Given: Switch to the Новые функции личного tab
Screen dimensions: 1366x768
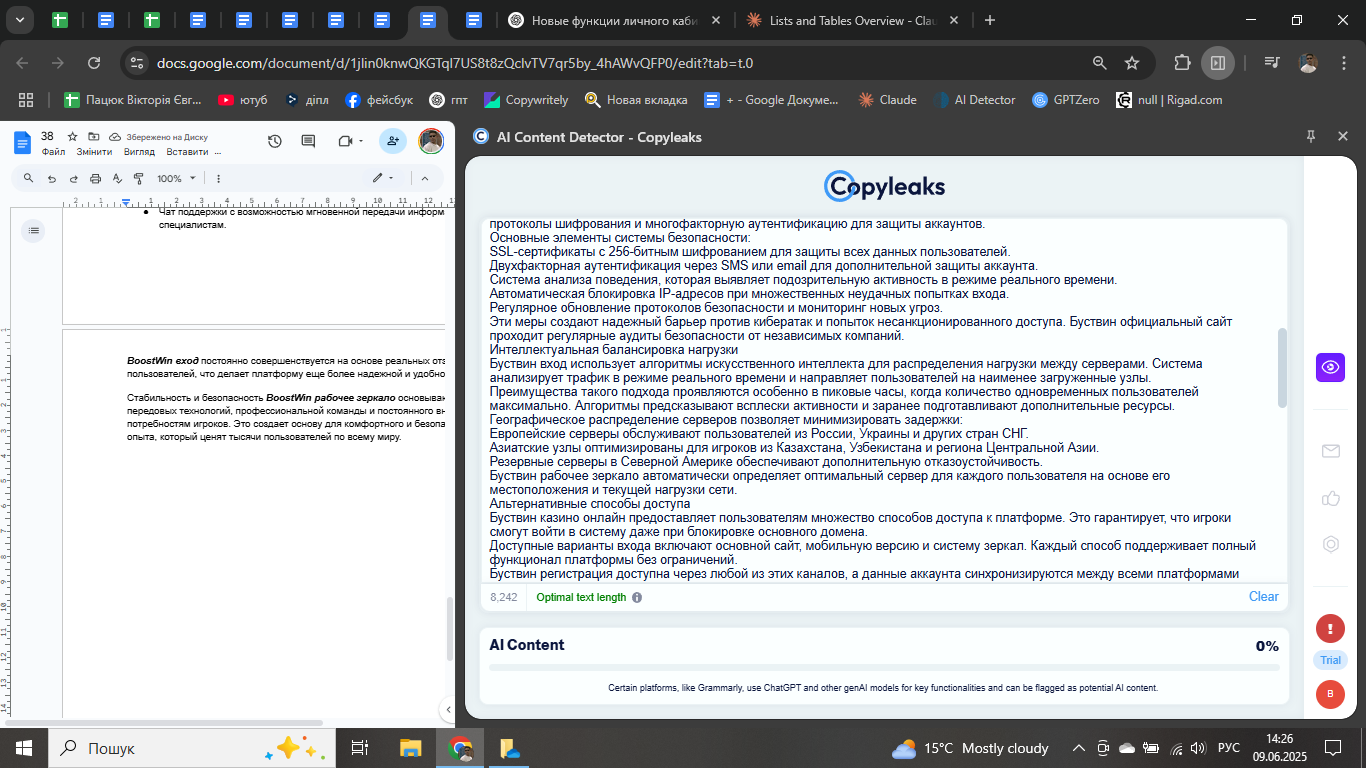Looking at the screenshot, I should 613,20.
